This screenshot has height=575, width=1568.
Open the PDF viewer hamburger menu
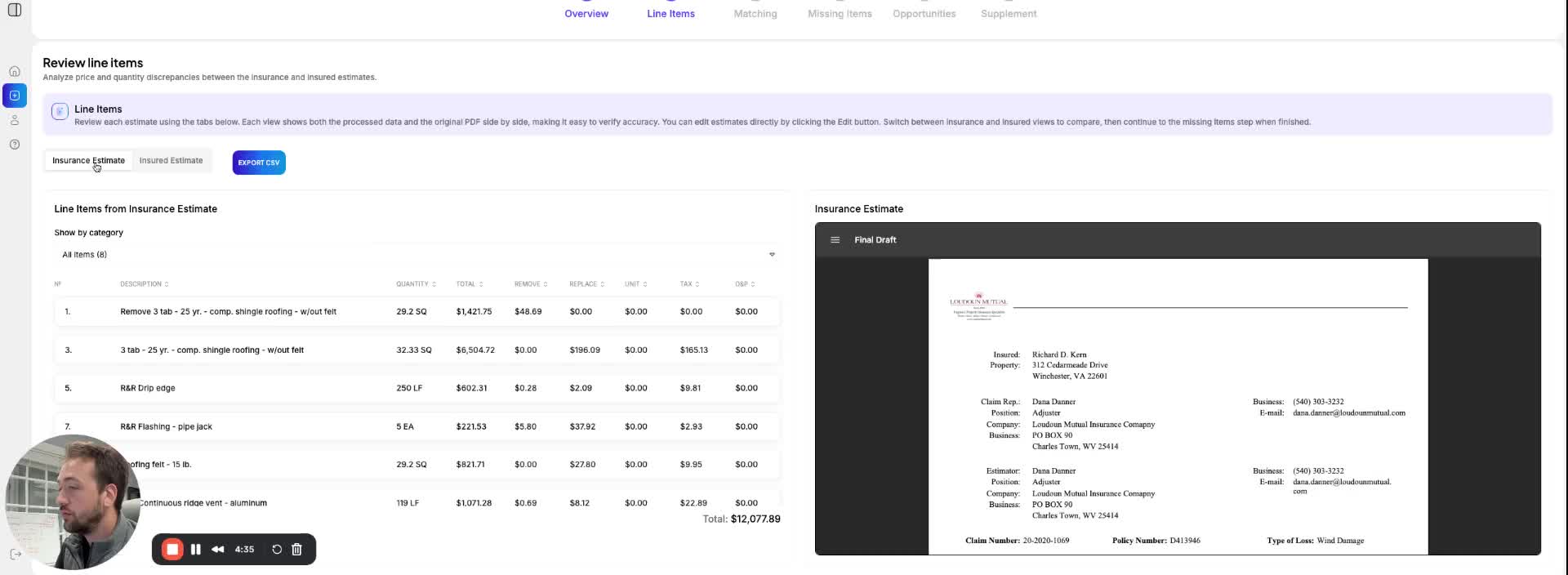(x=835, y=240)
